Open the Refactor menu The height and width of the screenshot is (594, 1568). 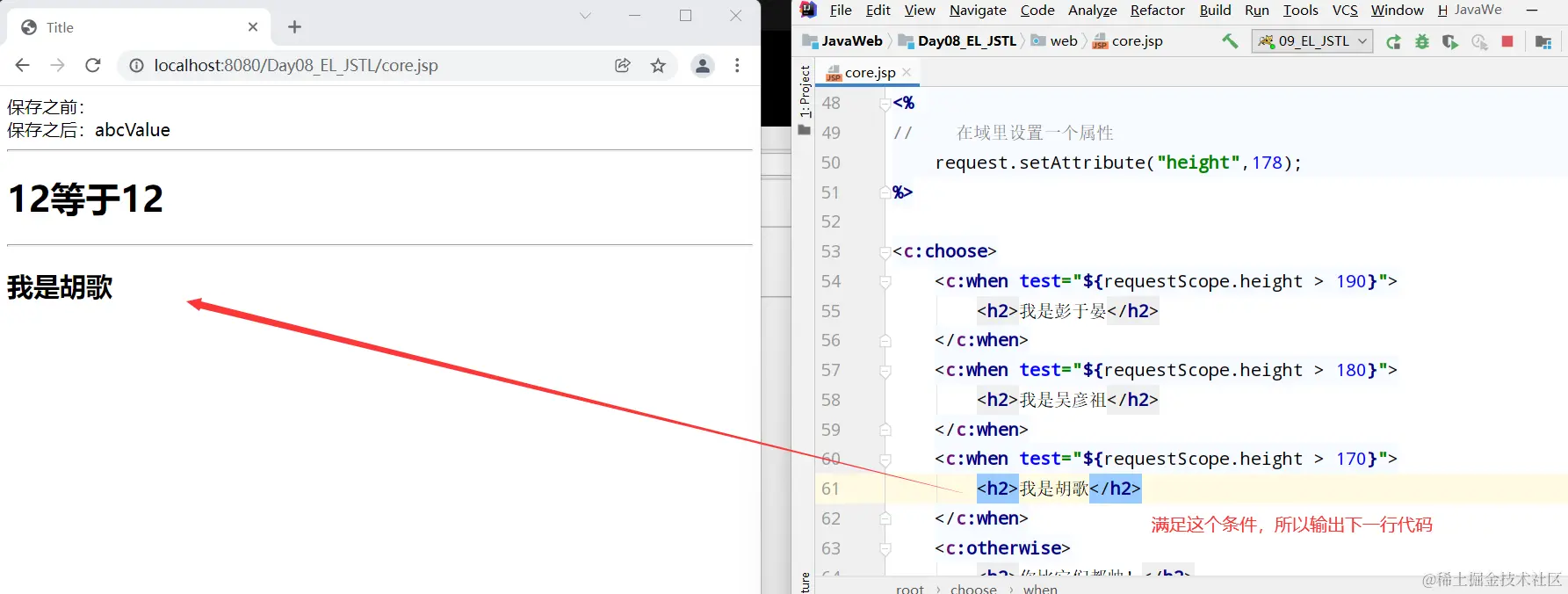click(1158, 10)
